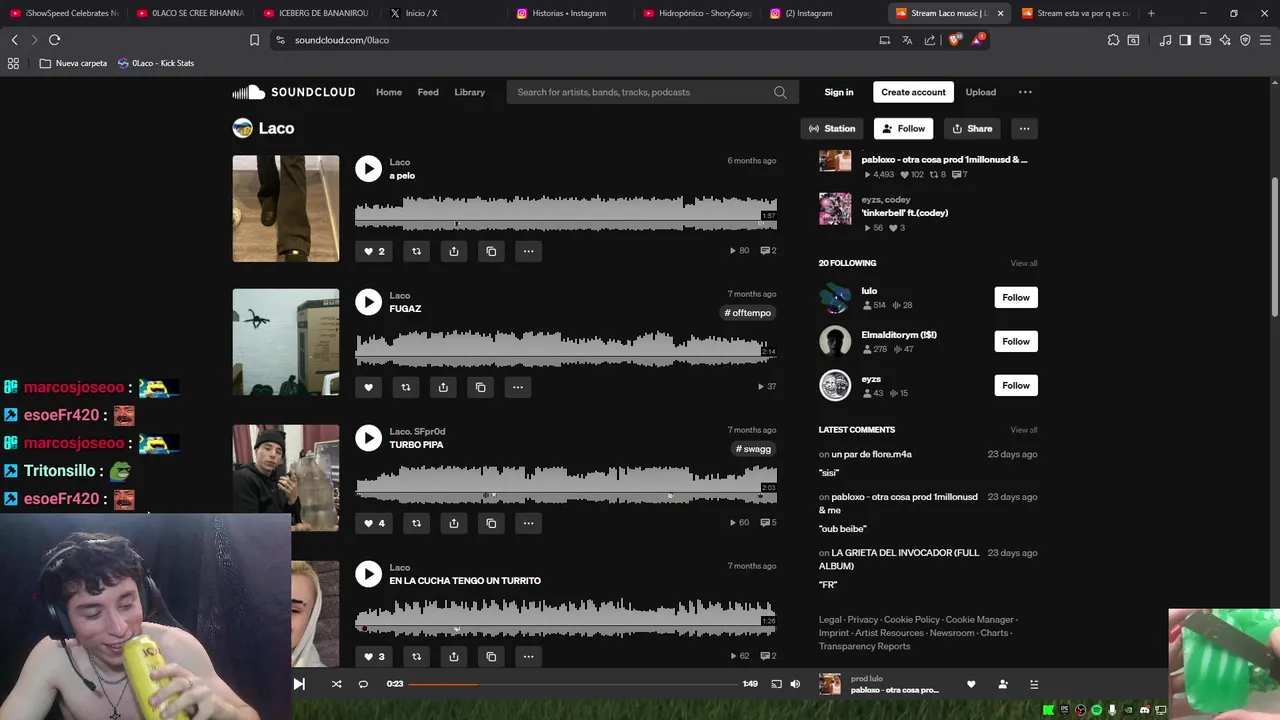Share Laco's profile
Screen dimensions: 1280x720
click(972, 128)
